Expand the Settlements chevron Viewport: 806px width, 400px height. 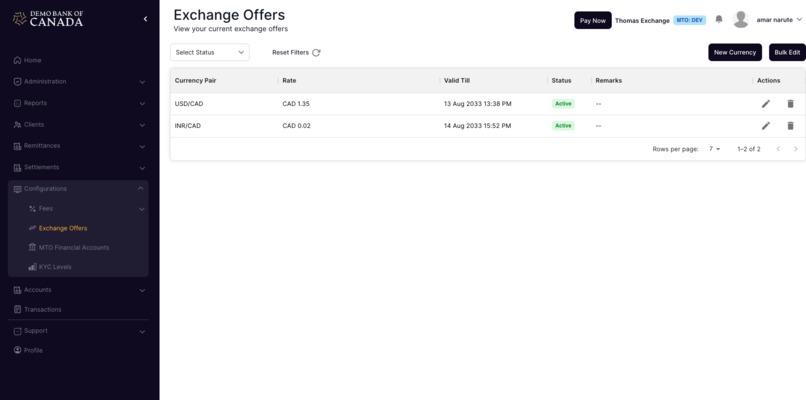[x=142, y=168]
